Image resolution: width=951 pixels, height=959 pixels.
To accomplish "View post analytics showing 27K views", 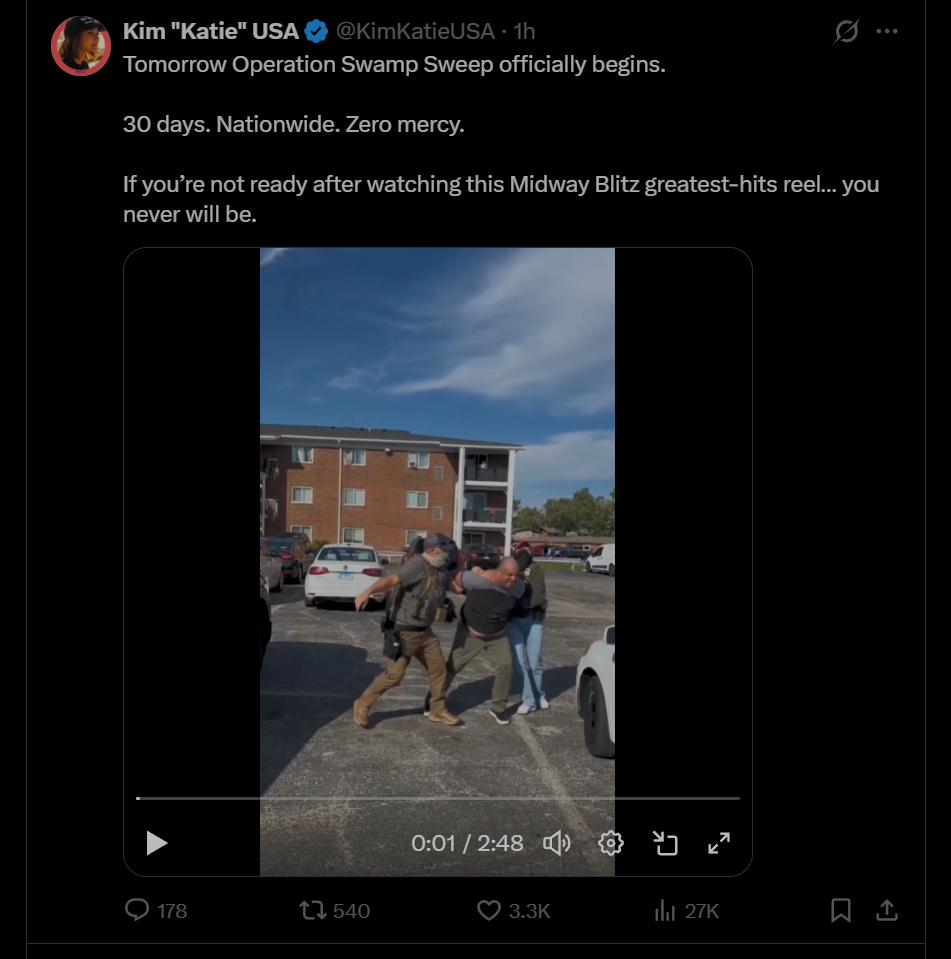I will (x=686, y=911).
